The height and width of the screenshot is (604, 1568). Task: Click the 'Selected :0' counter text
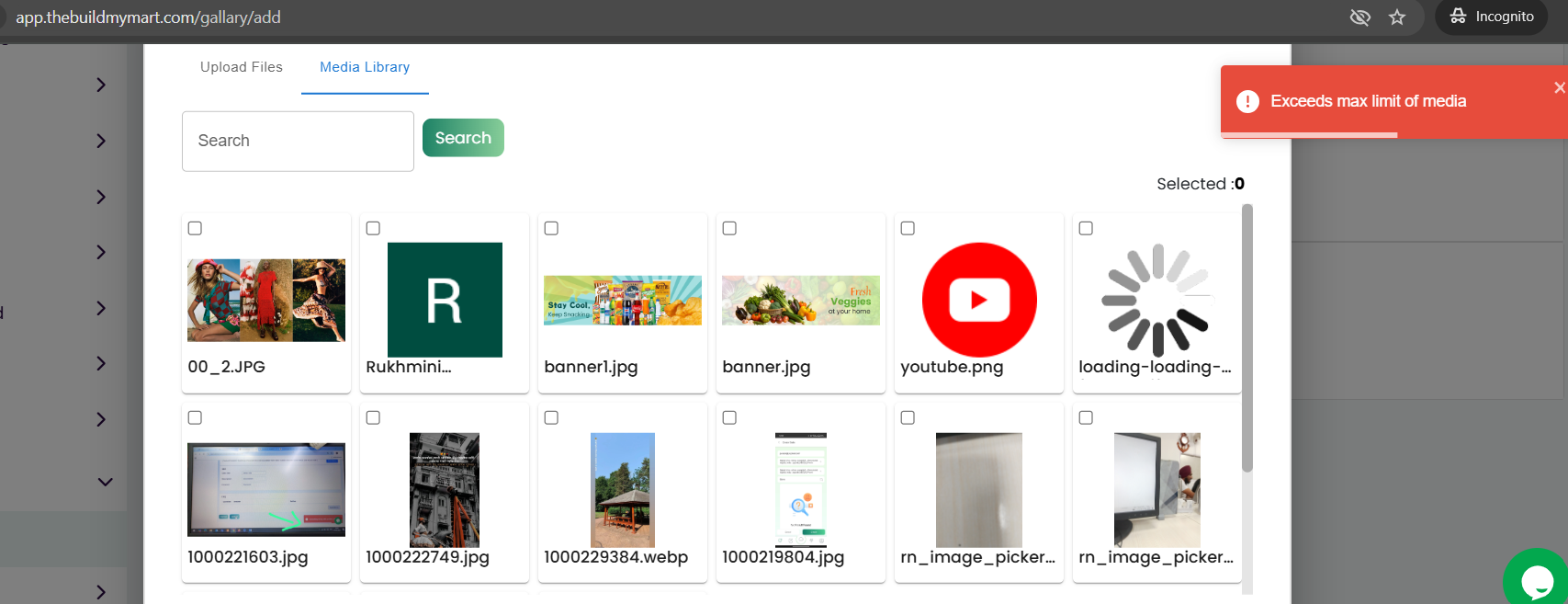tap(1201, 184)
